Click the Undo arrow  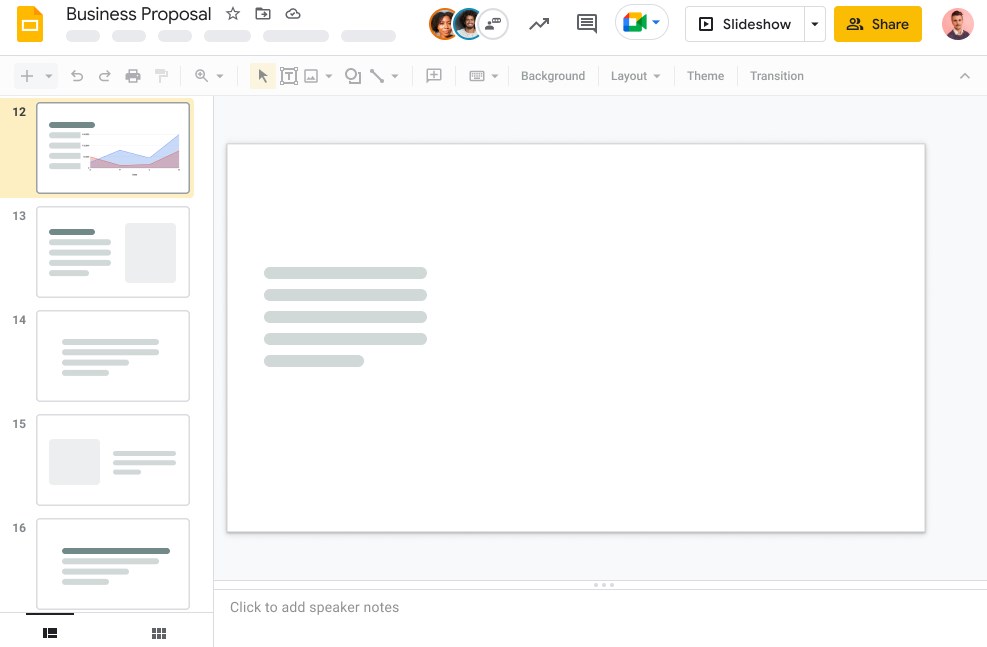coord(77,76)
